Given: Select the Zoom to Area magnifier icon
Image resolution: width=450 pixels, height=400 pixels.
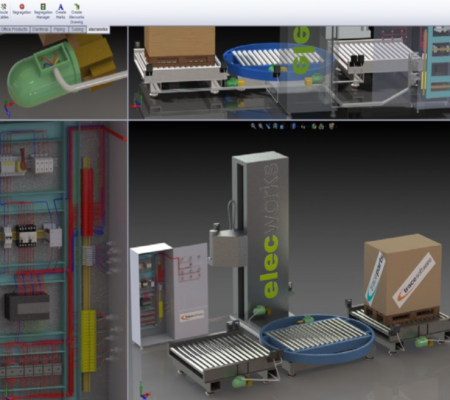Looking at the screenshot, I should (261, 126).
